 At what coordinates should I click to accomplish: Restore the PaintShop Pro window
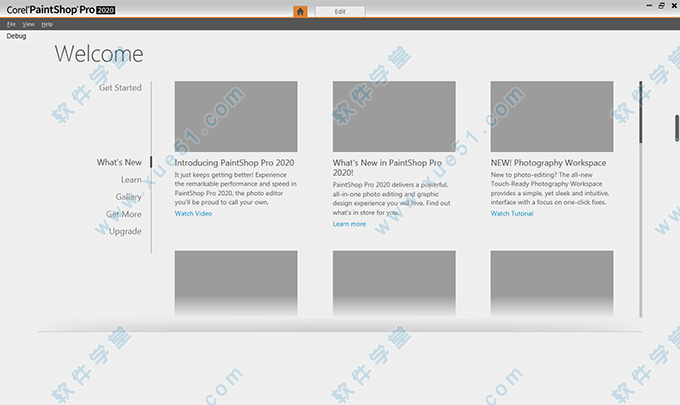661,6
